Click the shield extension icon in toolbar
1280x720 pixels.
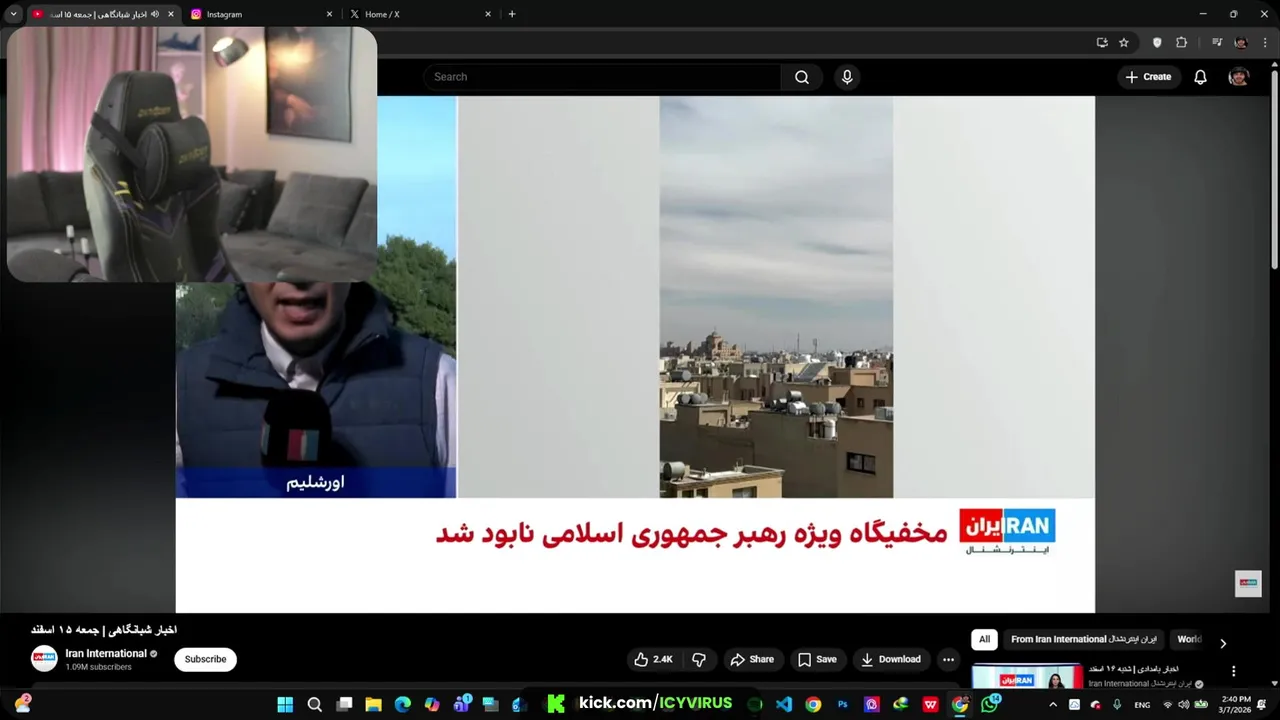(1157, 43)
